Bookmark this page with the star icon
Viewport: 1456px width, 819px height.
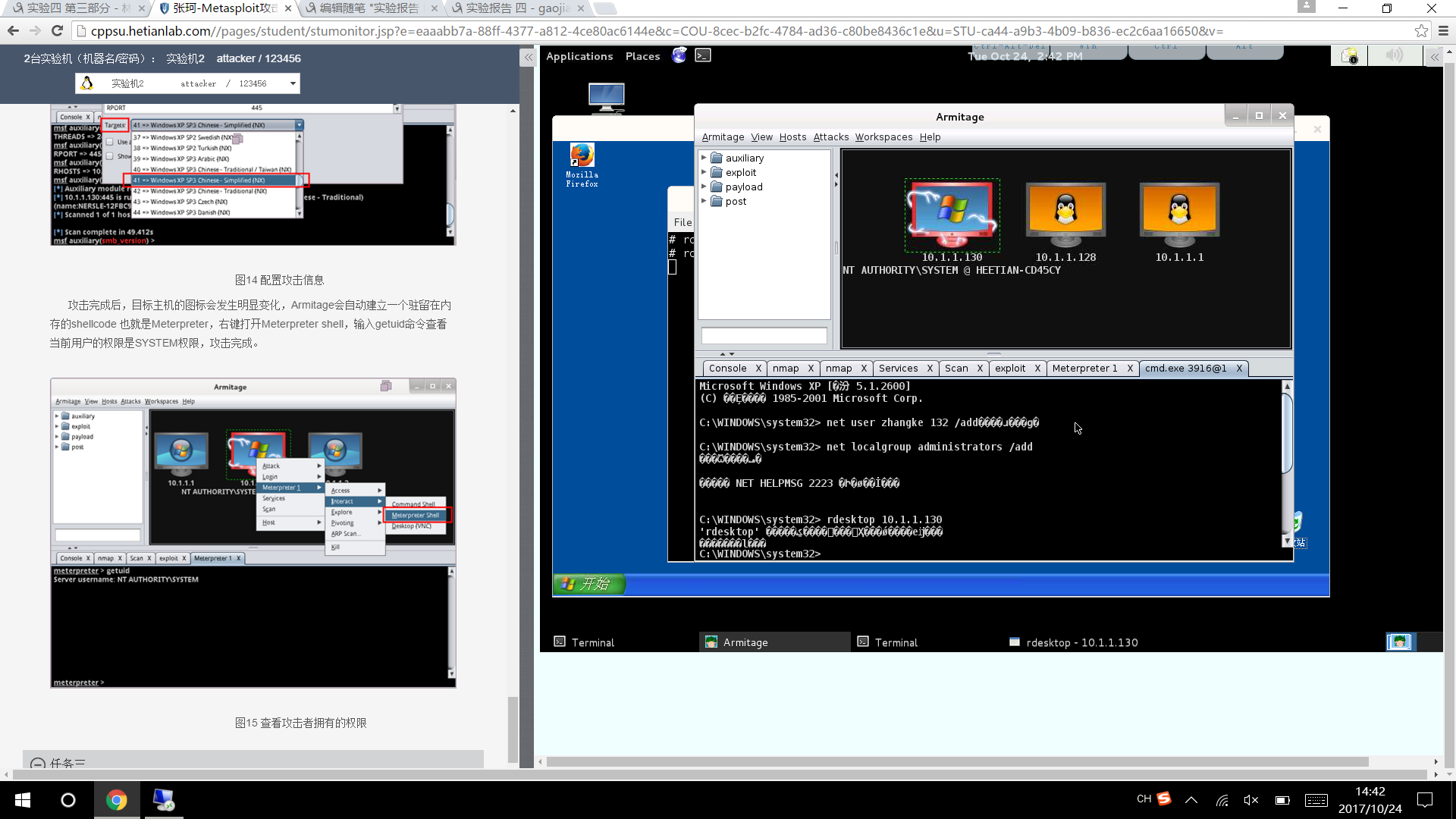tap(1421, 31)
